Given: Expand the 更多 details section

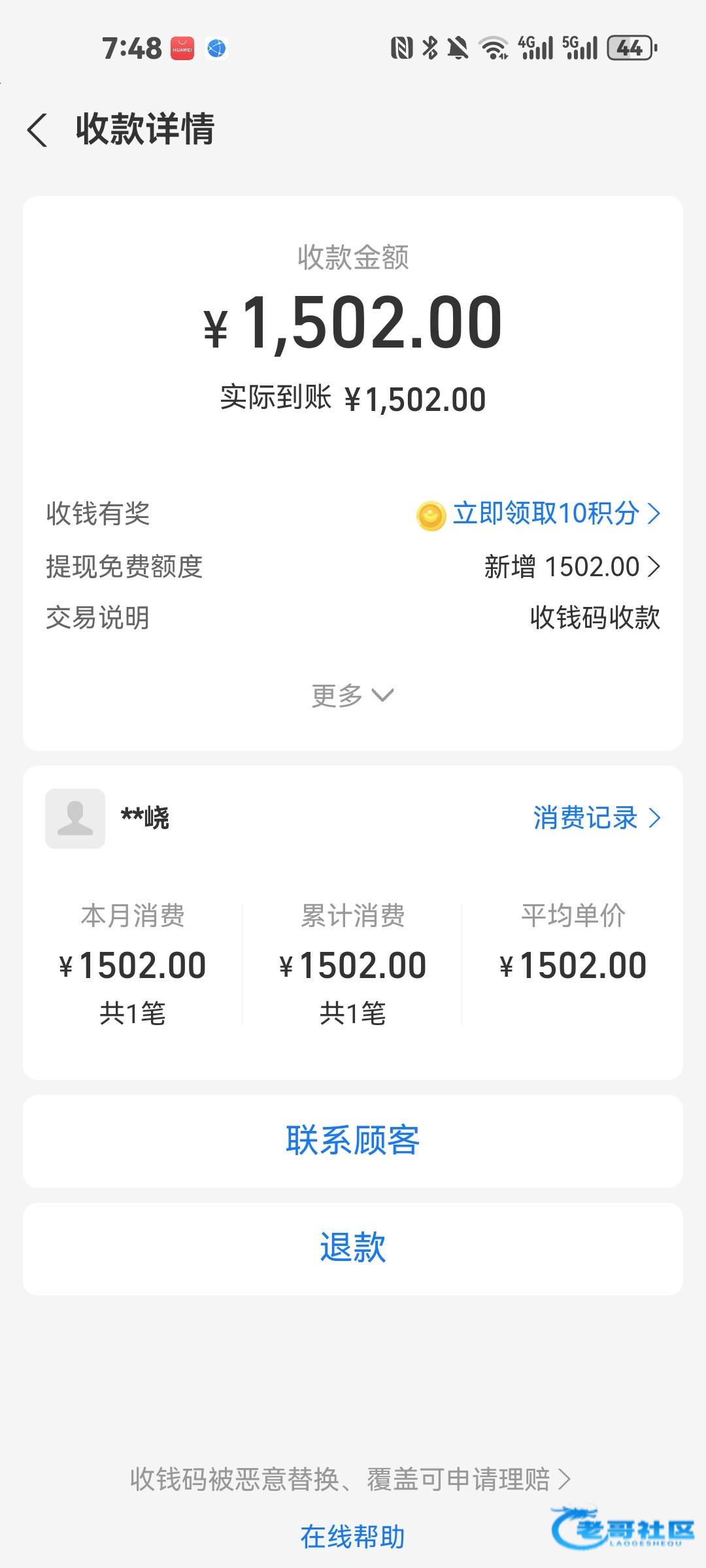Looking at the screenshot, I should pyautogui.click(x=353, y=695).
